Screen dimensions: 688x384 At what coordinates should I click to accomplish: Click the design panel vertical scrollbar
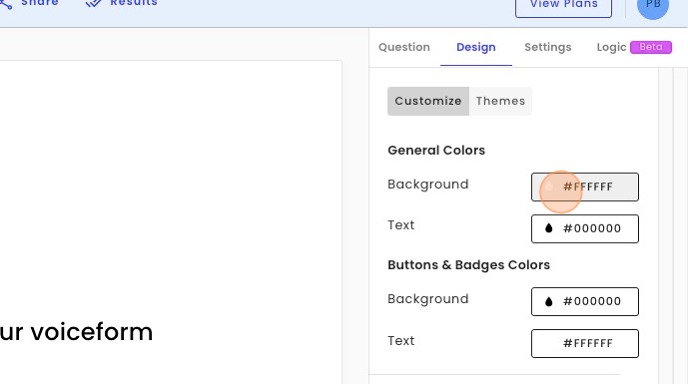[x=666, y=226]
